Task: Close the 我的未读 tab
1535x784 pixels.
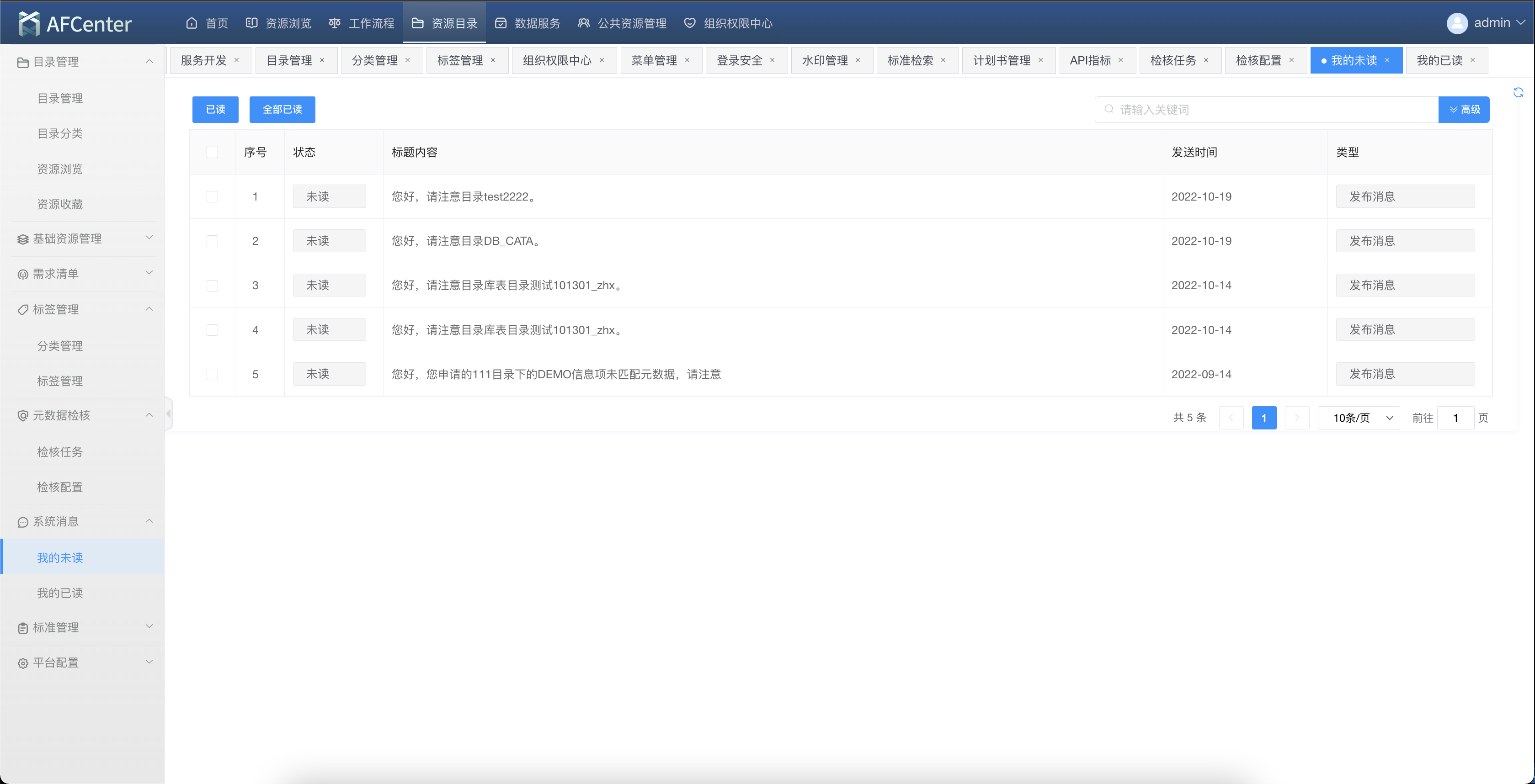Action: 1387,60
